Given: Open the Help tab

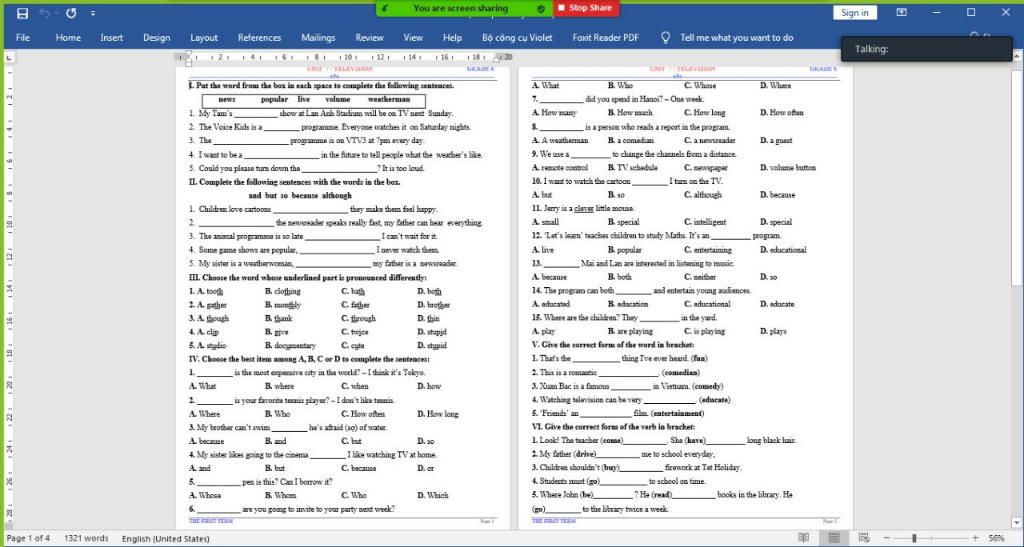Looking at the screenshot, I should pyautogui.click(x=452, y=38).
